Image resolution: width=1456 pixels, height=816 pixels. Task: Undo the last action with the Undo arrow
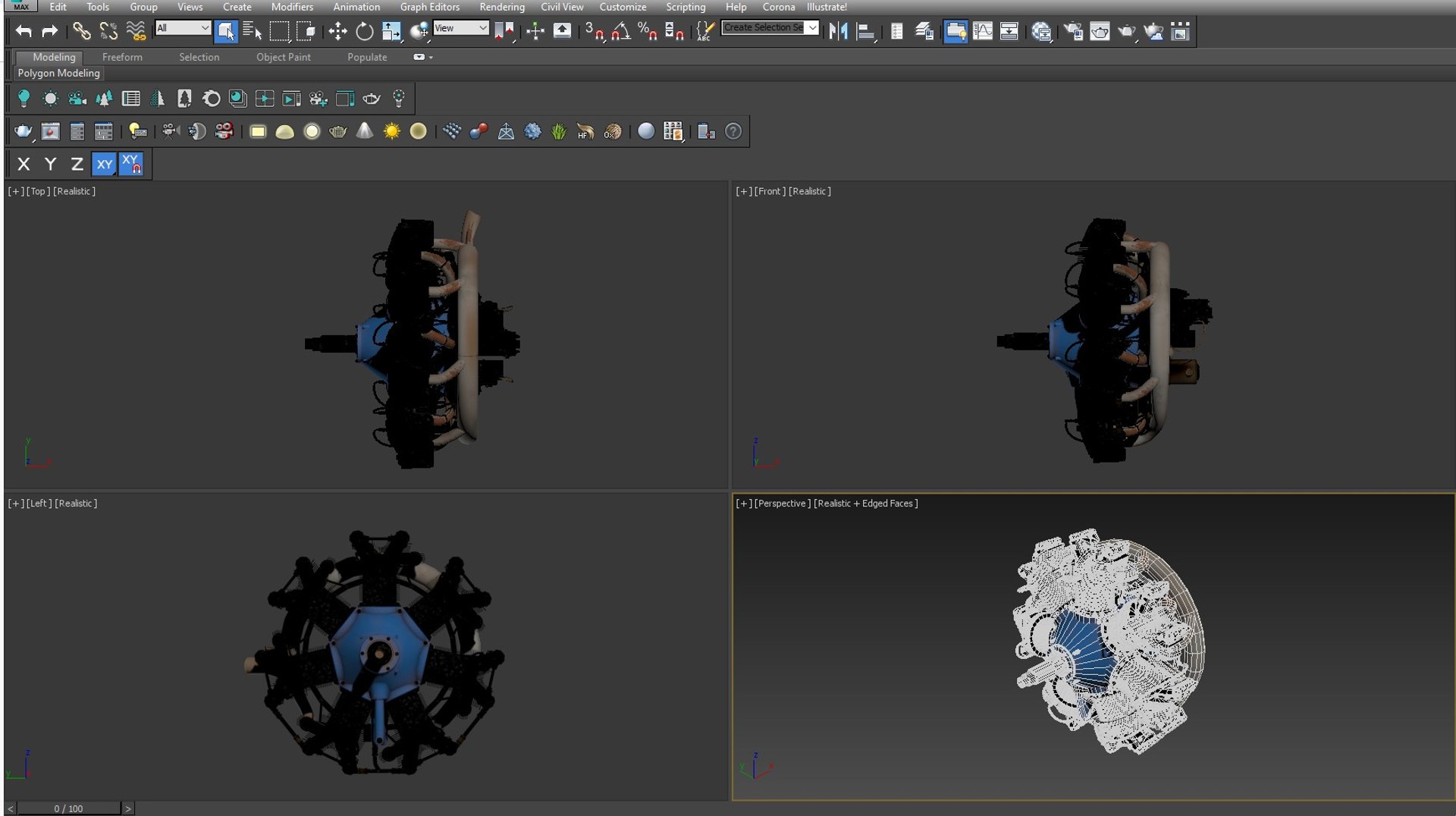tap(24, 31)
